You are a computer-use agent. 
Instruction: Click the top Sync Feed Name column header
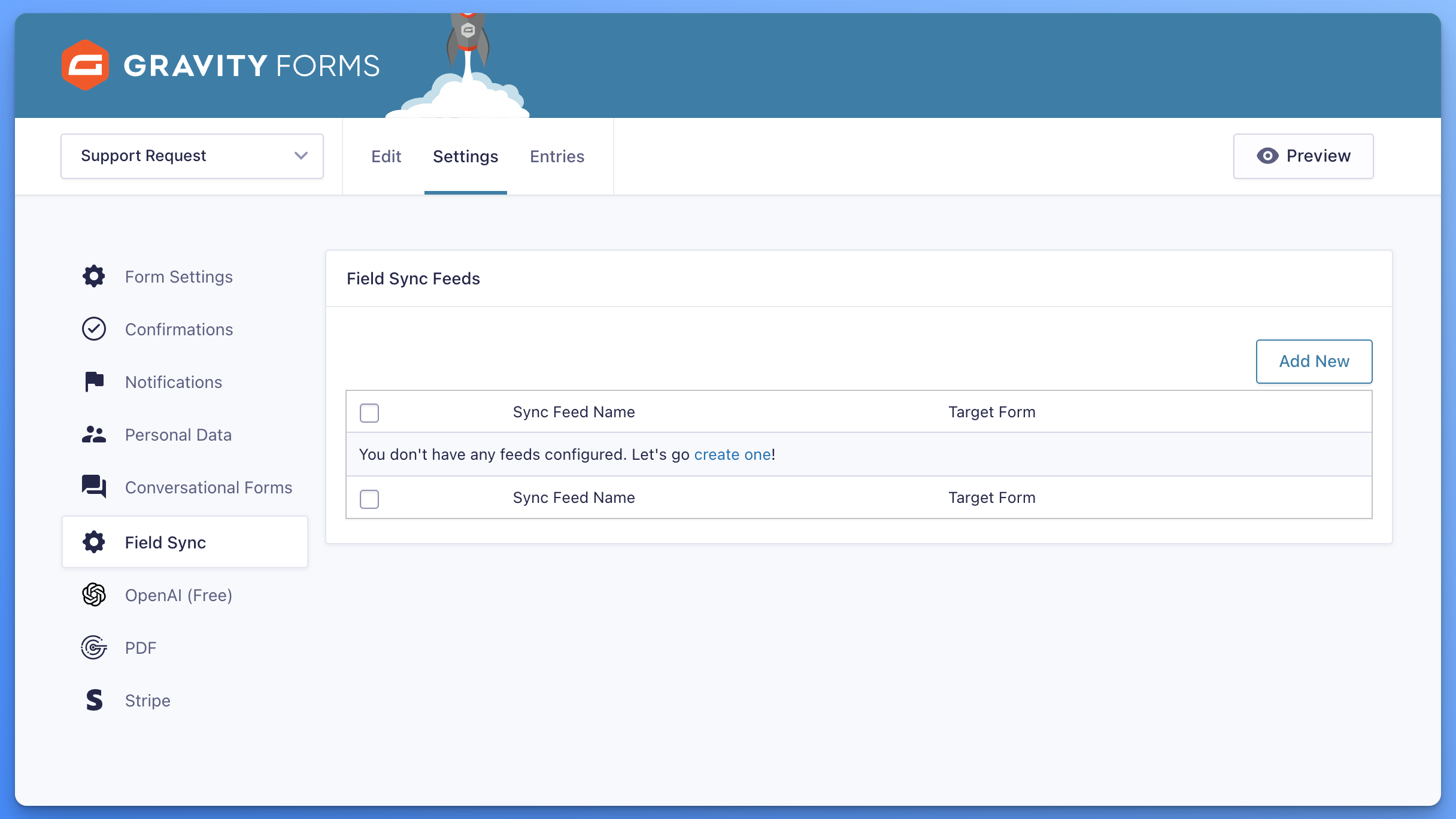click(x=574, y=412)
